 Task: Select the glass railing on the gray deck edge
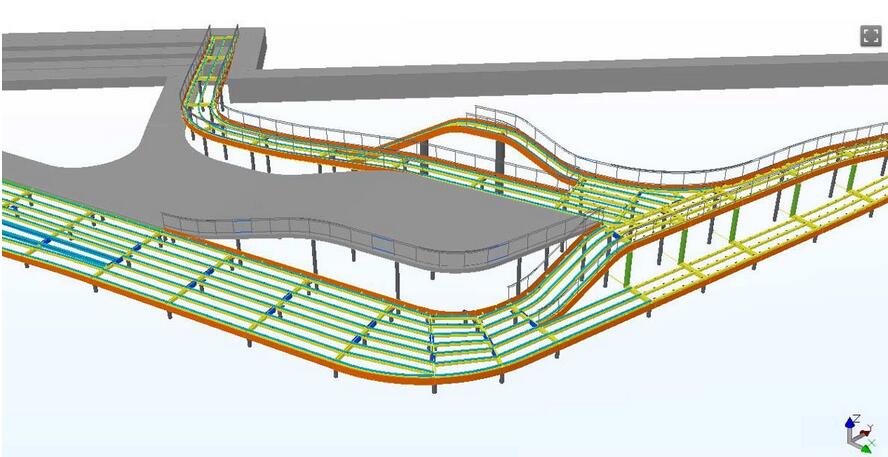300,234
